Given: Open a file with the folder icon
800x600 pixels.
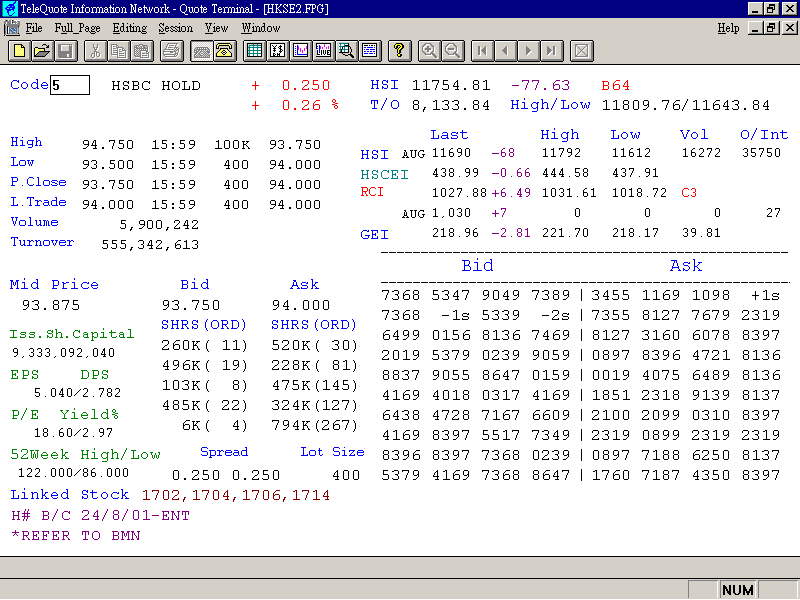Looking at the screenshot, I should point(42,51).
